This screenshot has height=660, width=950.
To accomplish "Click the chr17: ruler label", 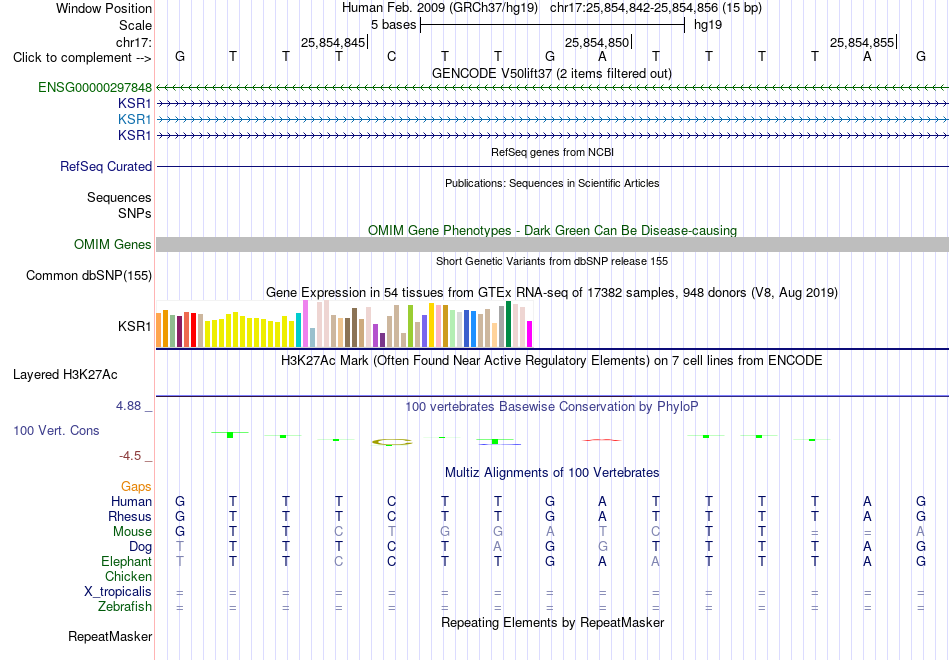I will [x=134, y=42].
